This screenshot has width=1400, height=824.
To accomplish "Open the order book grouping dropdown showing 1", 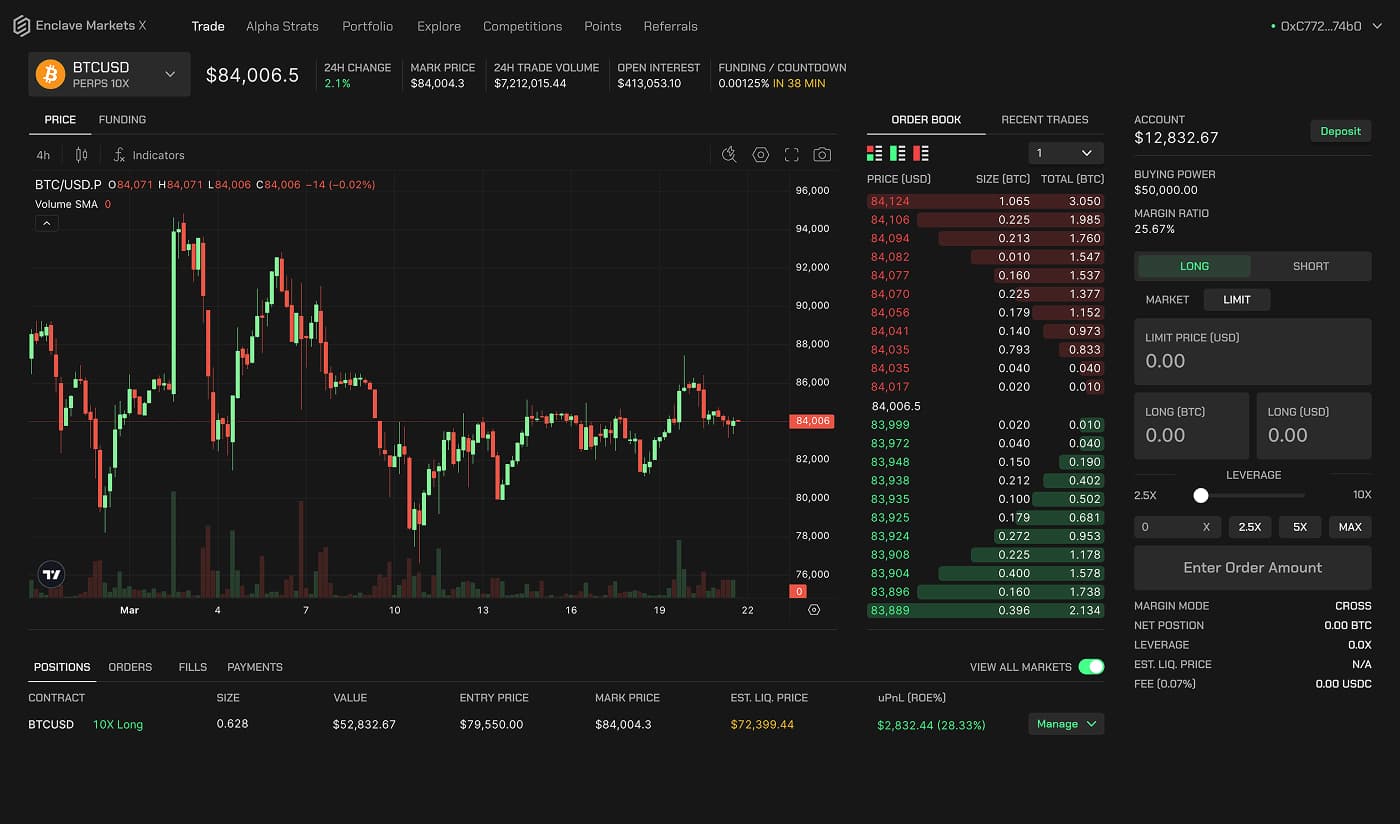I will point(1066,153).
